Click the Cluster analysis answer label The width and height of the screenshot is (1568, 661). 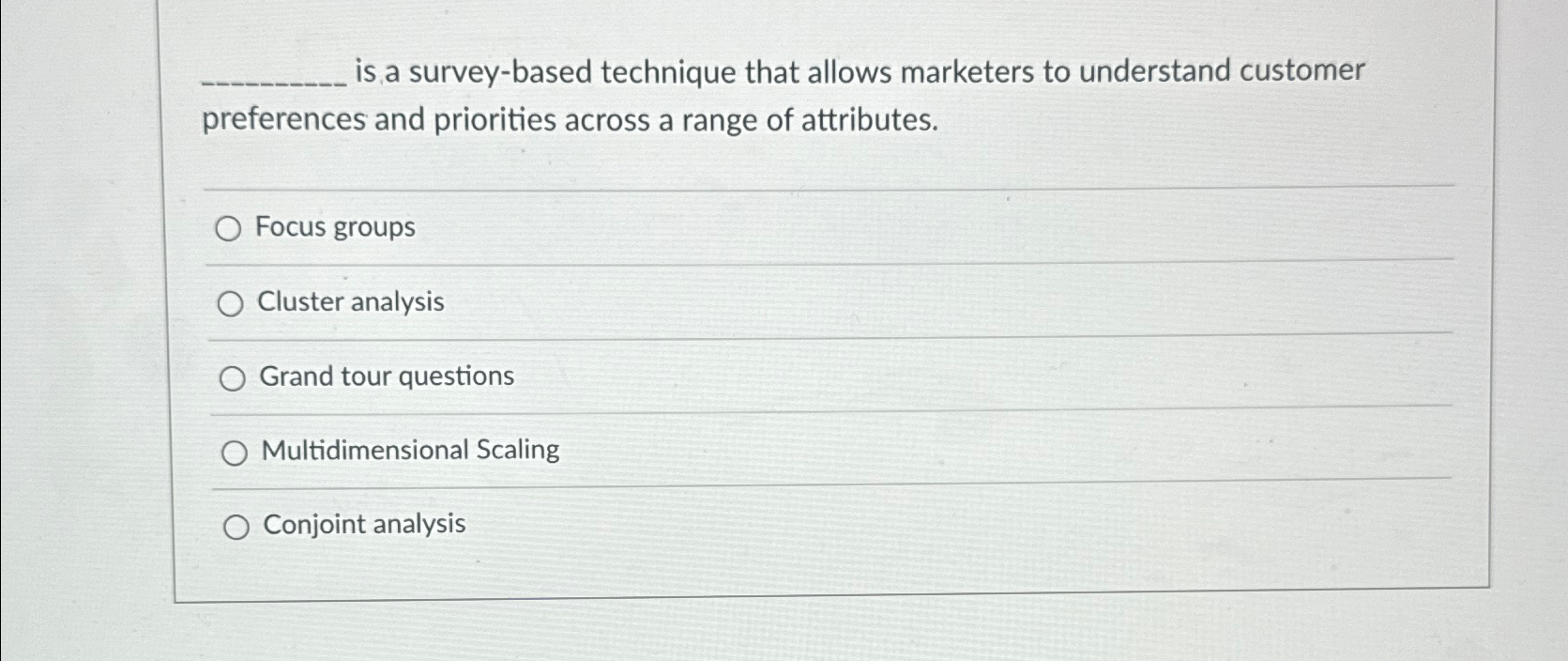(x=350, y=302)
